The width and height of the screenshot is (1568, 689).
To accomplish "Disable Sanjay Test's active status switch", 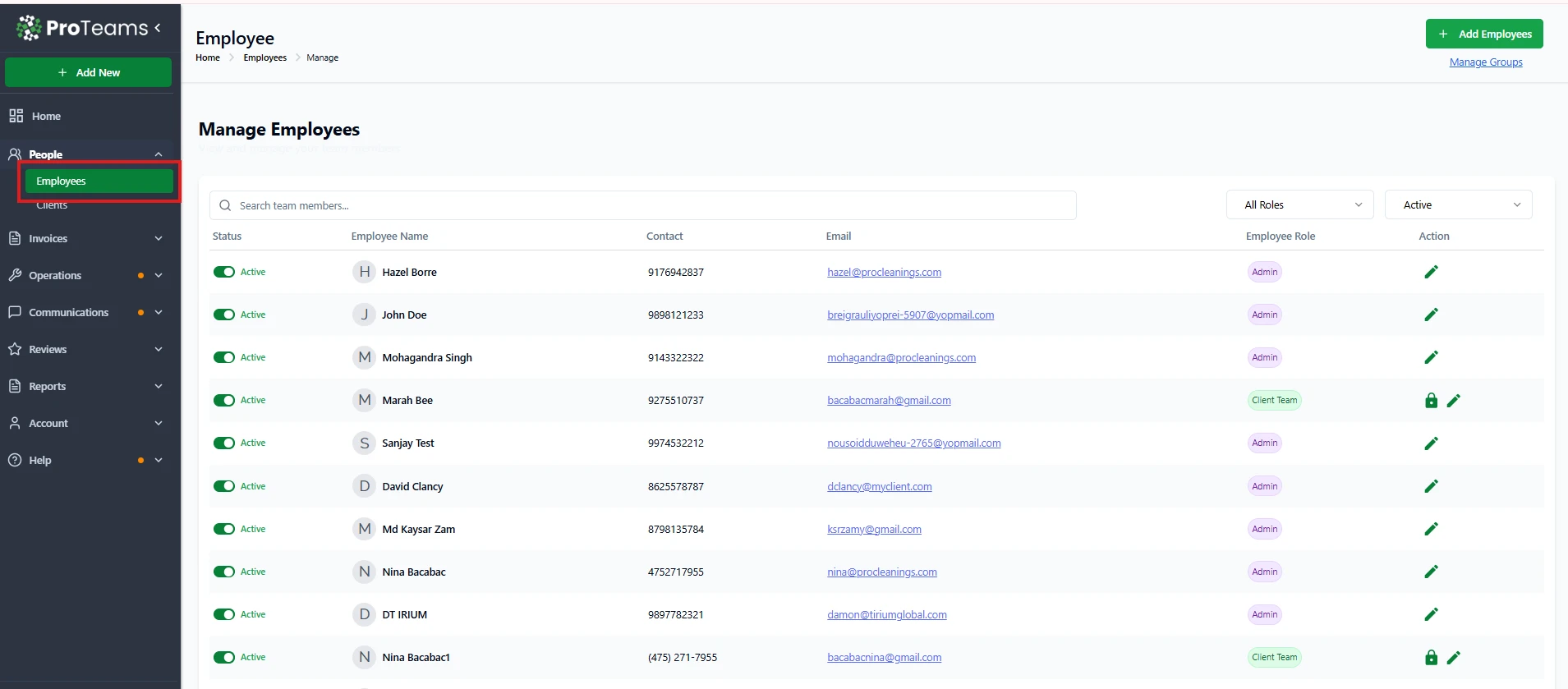I will pos(224,443).
